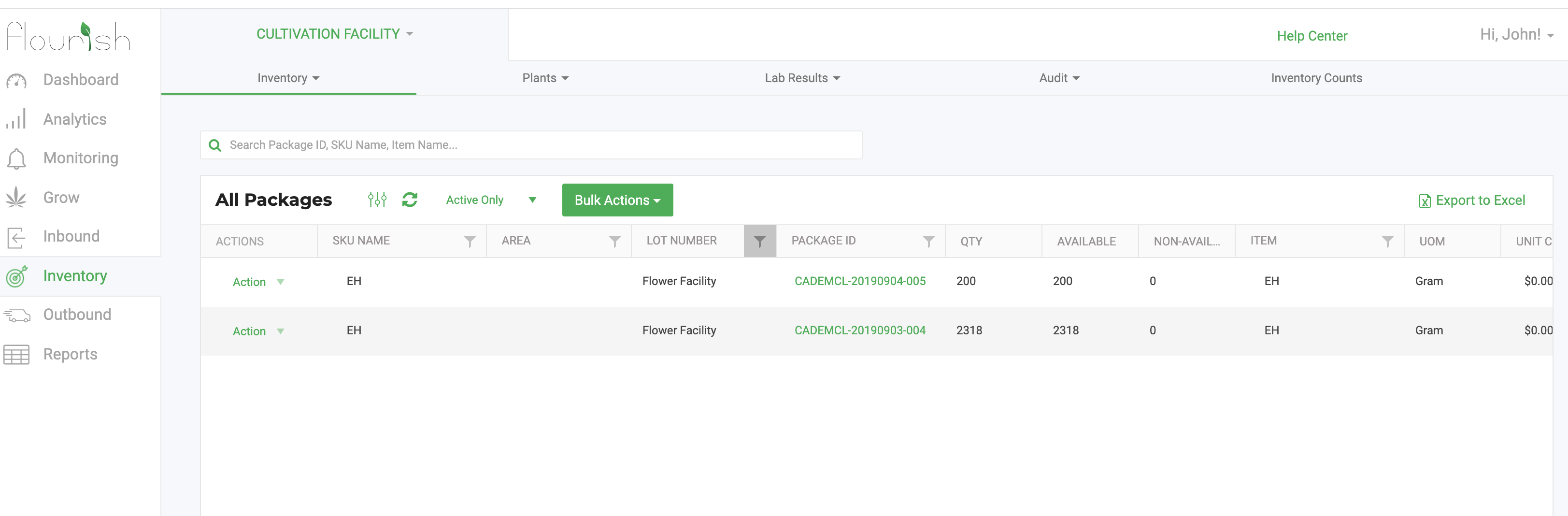1568x516 pixels.
Task: Open the Inventory tab dropdown
Action: (288, 78)
